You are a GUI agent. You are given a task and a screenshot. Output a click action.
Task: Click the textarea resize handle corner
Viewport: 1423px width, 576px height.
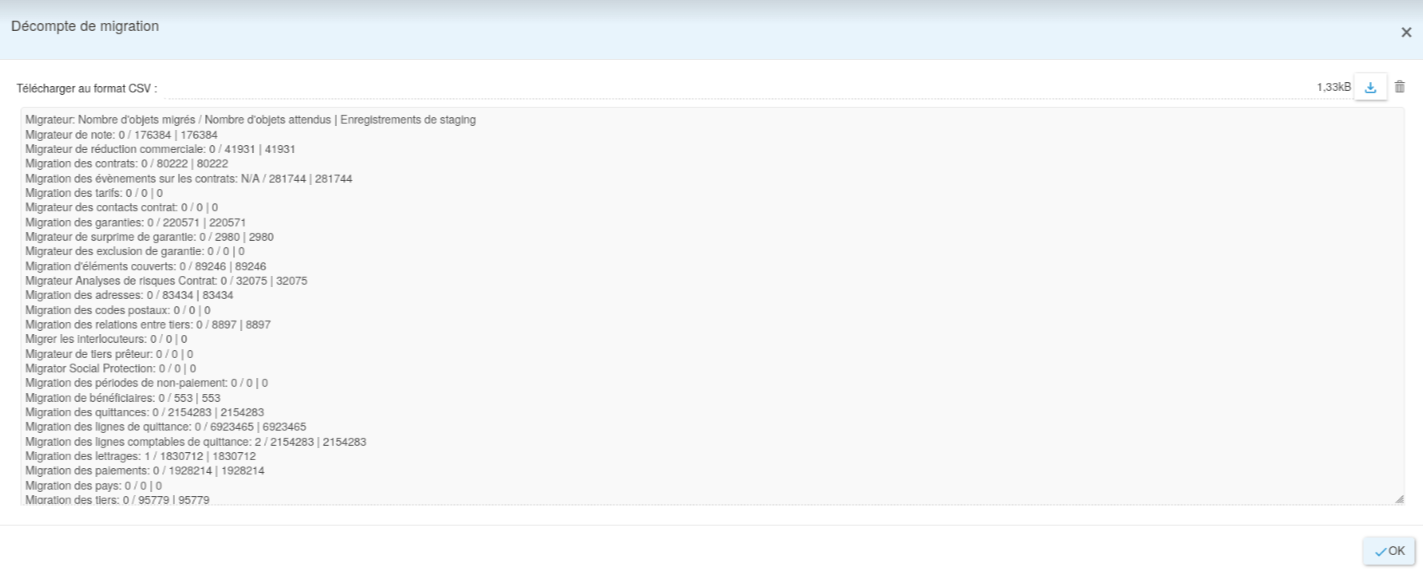click(1398, 498)
